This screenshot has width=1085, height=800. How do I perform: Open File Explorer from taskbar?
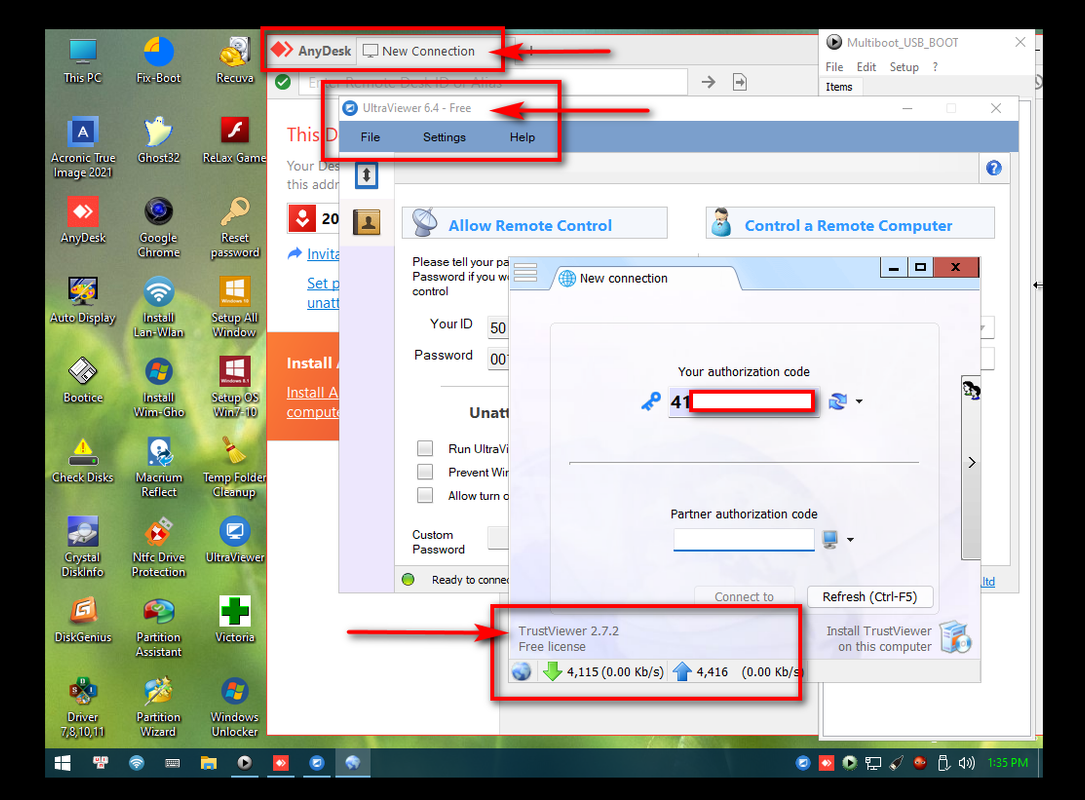click(208, 763)
